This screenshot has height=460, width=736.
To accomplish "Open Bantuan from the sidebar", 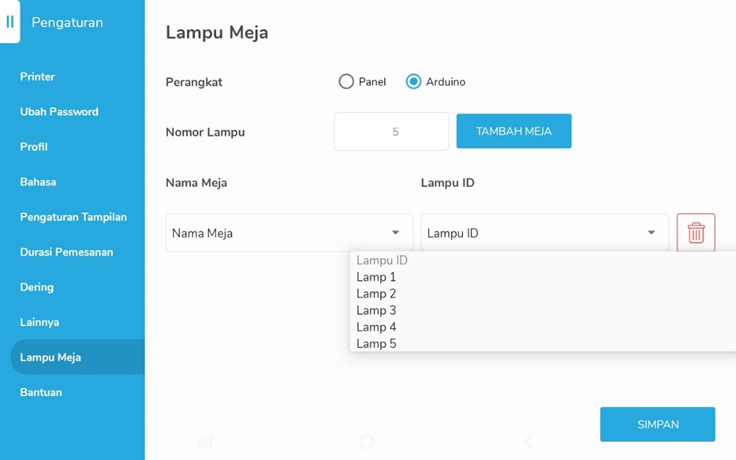I will [x=41, y=392].
